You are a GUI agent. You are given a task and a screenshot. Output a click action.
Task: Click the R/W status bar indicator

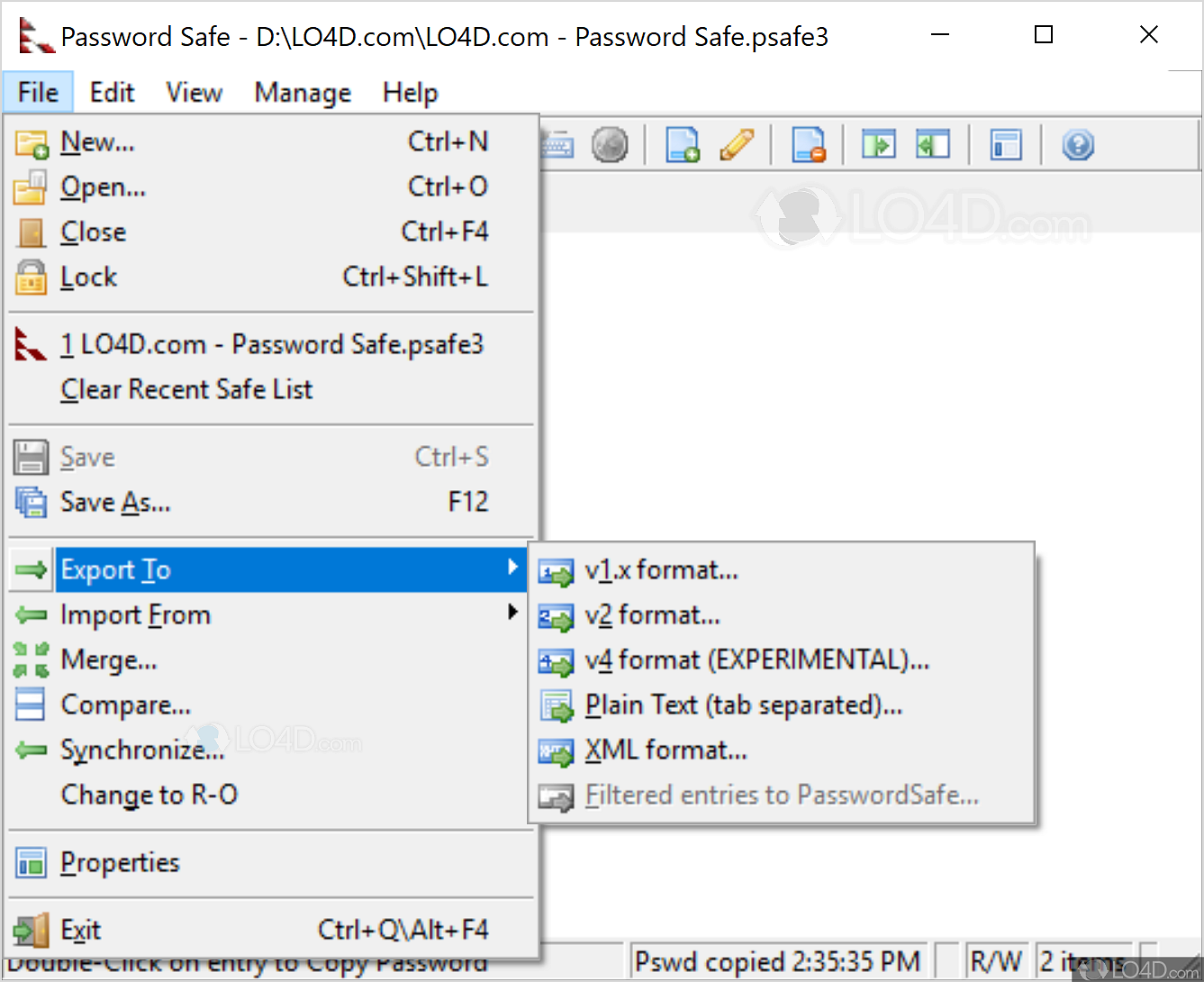tap(997, 960)
